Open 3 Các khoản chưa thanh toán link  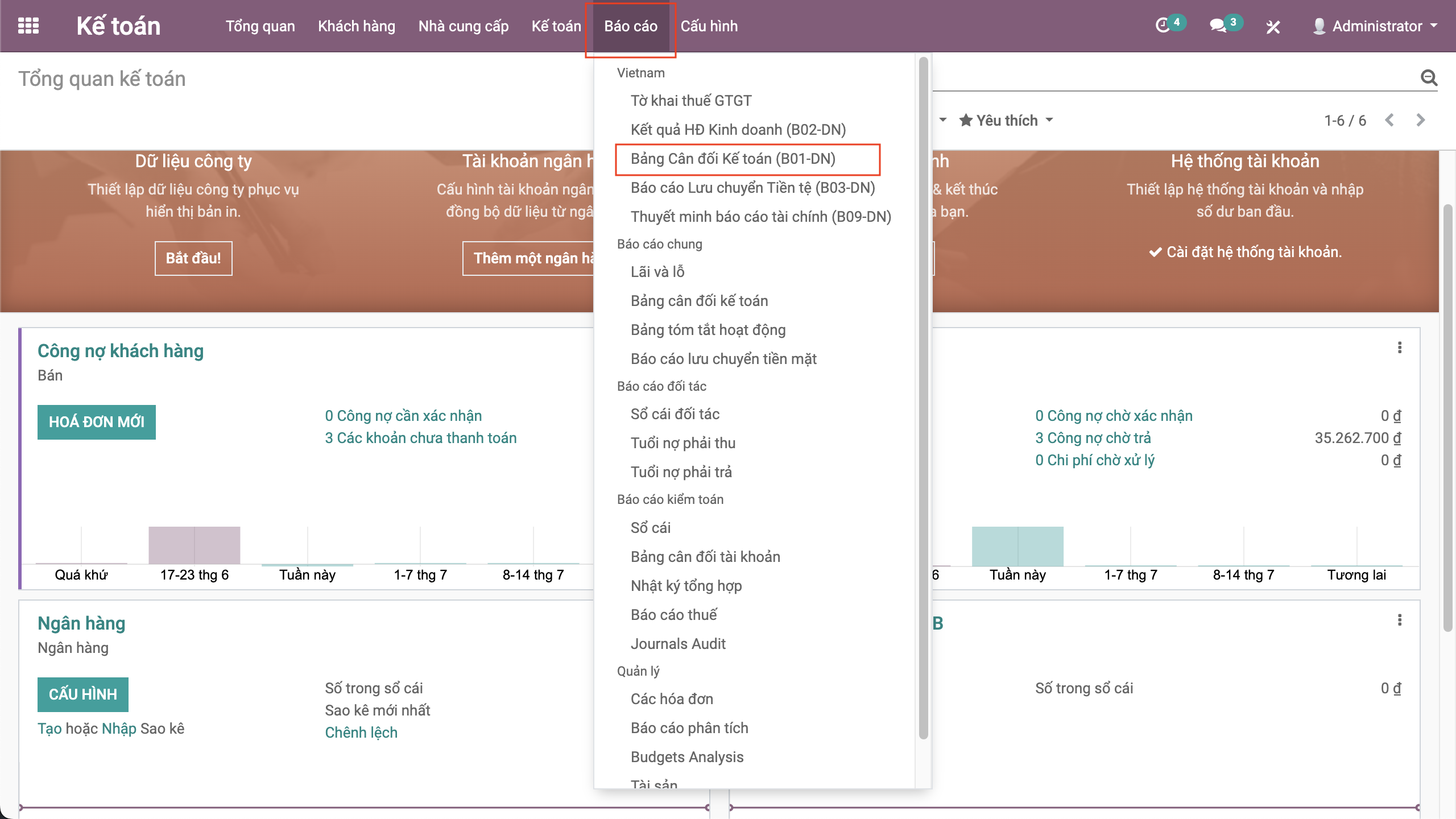420,438
